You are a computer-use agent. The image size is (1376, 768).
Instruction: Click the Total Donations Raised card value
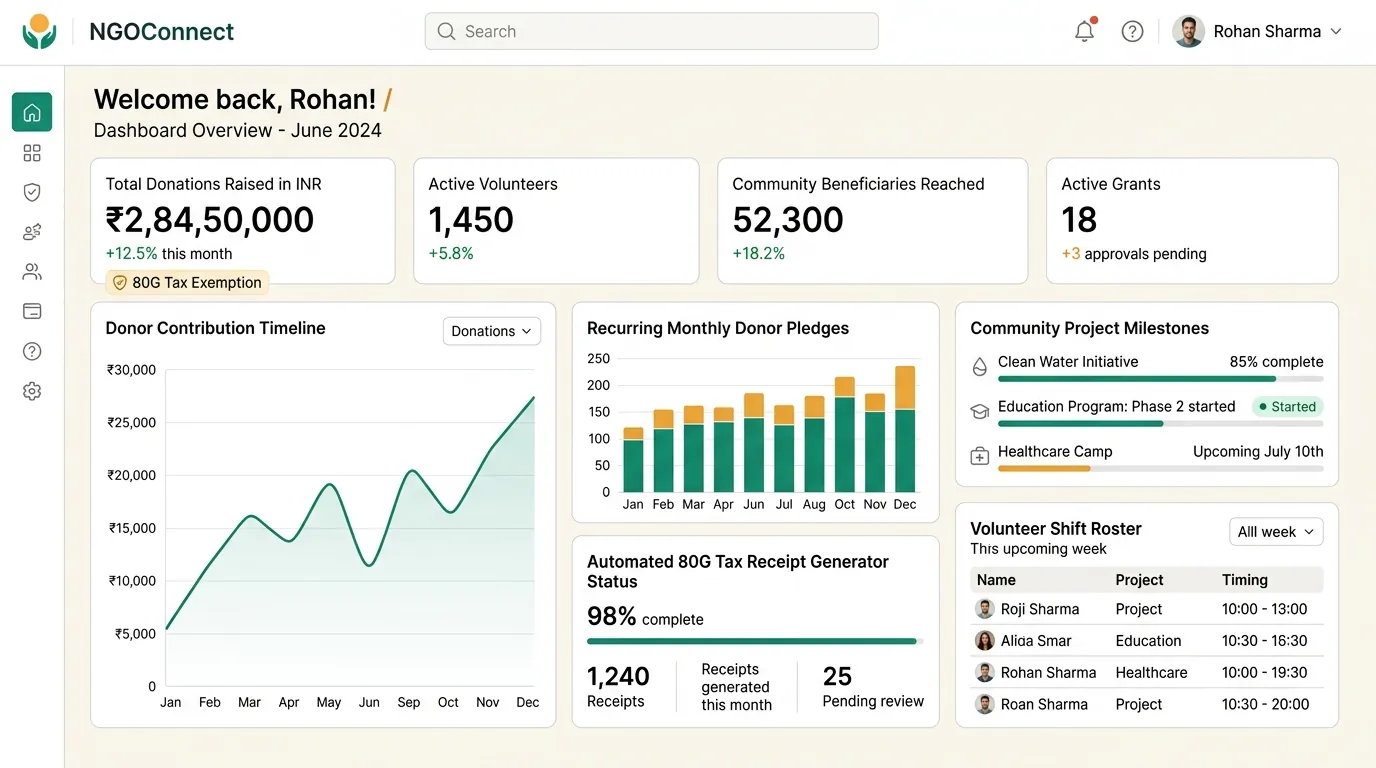(x=210, y=220)
